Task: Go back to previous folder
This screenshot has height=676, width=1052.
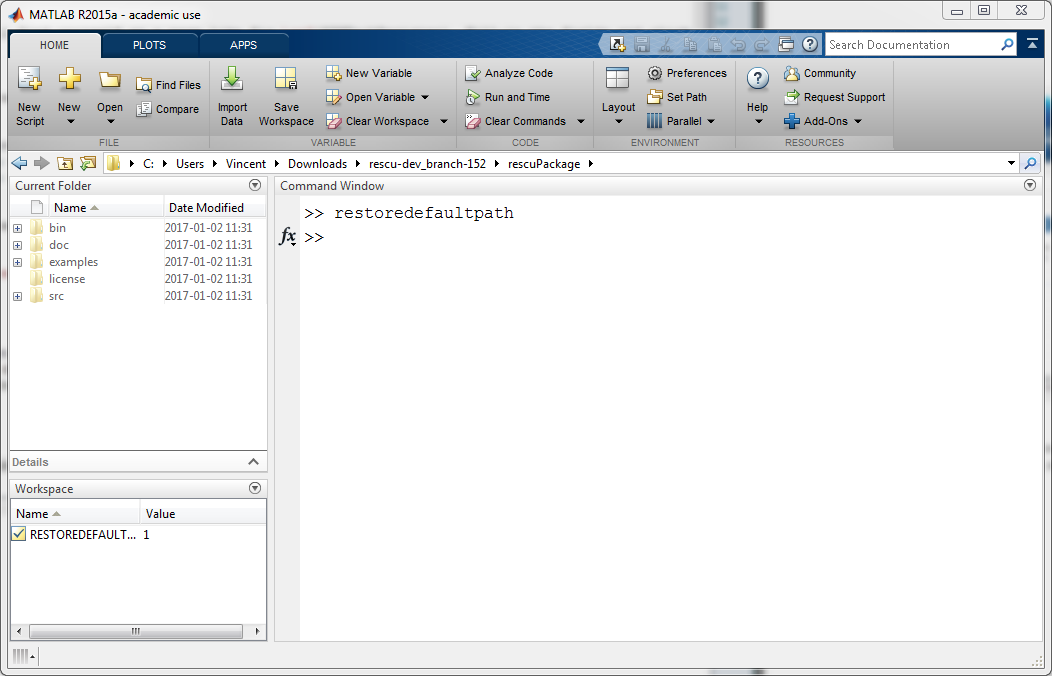Action: point(19,163)
